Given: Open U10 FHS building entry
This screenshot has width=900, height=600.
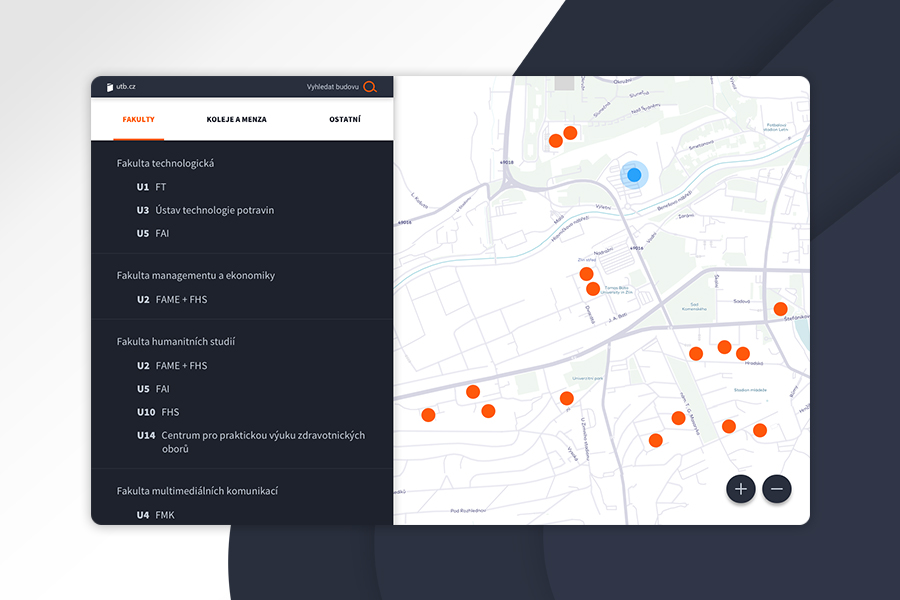Looking at the screenshot, I should pyautogui.click(x=158, y=412).
